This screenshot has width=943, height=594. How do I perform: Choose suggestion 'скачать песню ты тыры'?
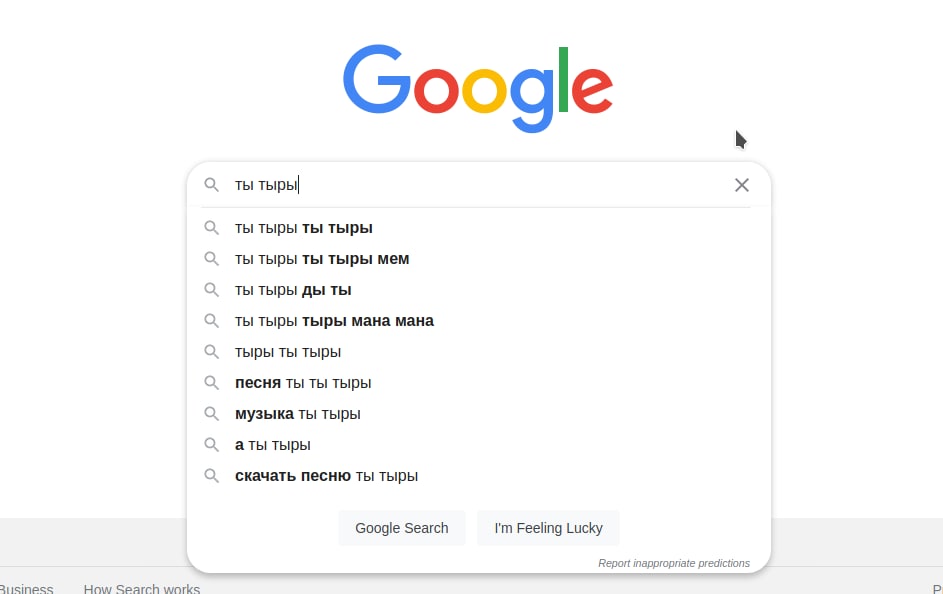(x=479, y=476)
